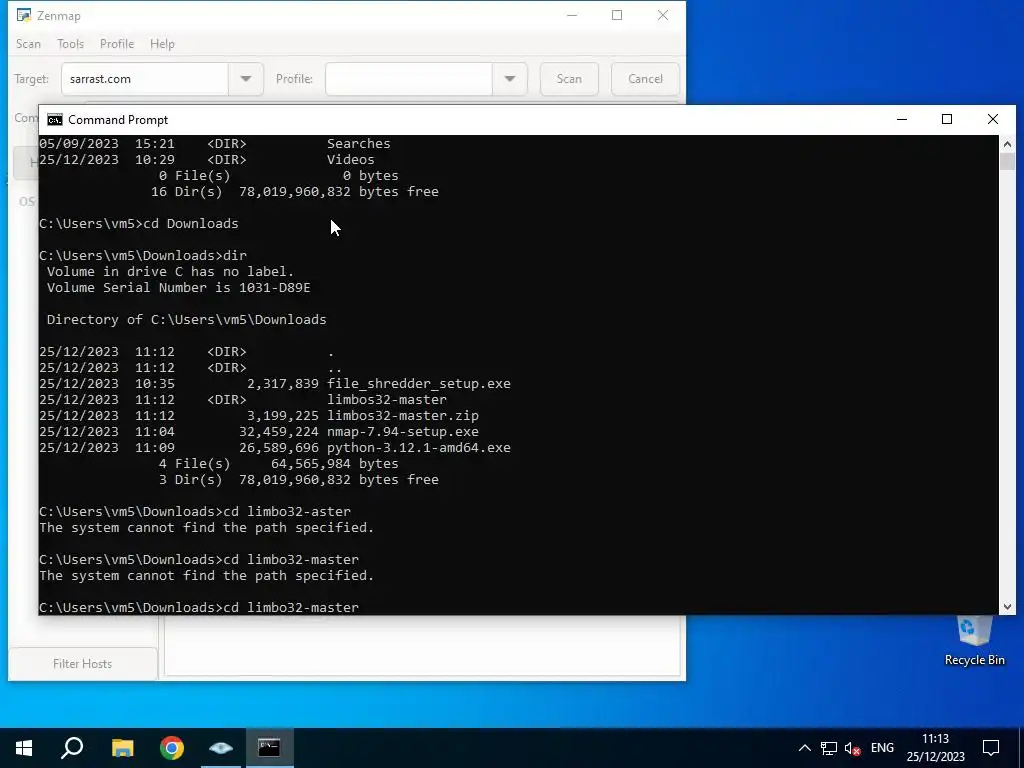Viewport: 1024px width, 768px height.
Task: Click the Zenmap title bar icon
Action: [x=24, y=15]
